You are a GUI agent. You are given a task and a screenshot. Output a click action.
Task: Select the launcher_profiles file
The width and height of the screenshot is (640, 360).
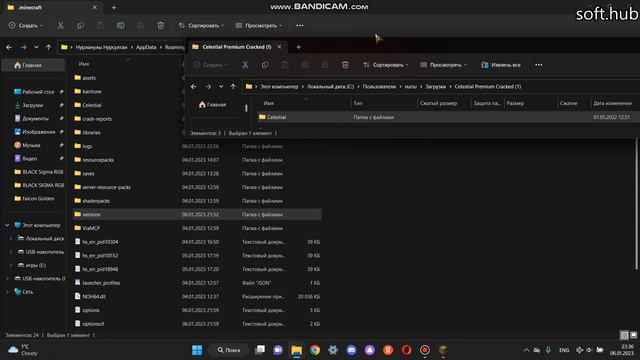click(197, 283)
